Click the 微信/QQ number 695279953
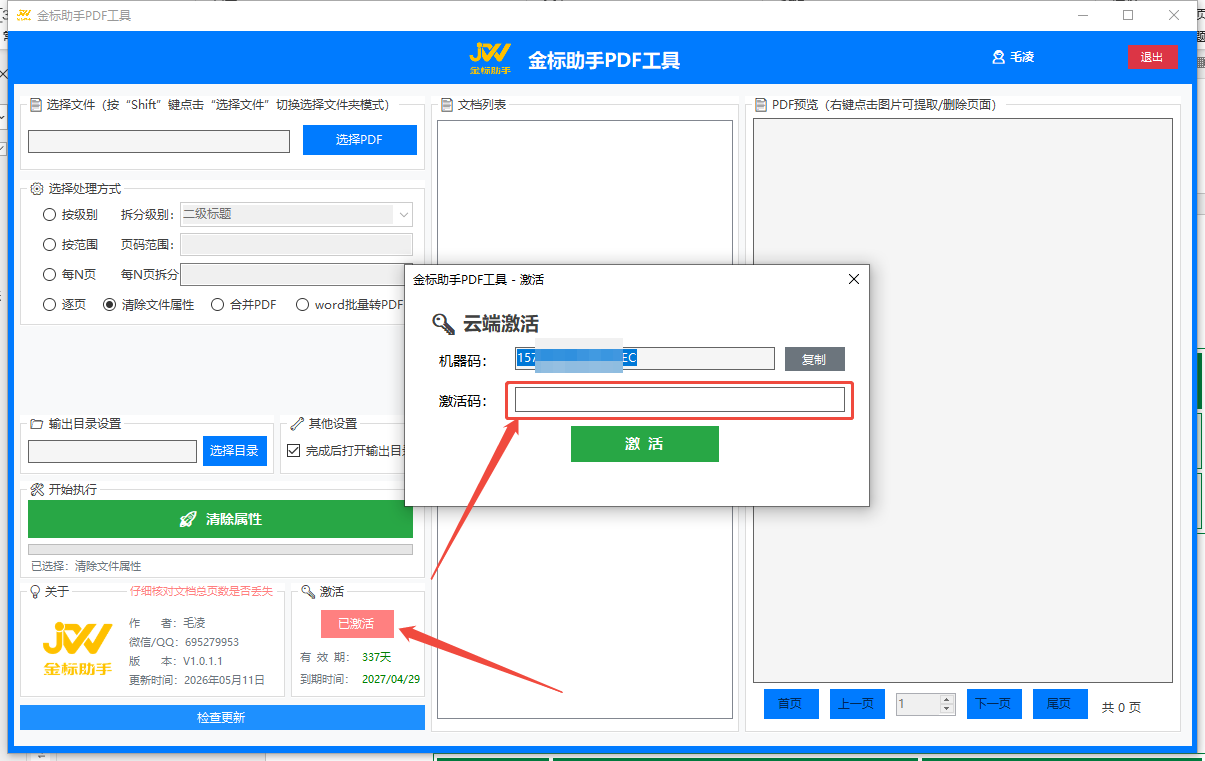1205x761 pixels. point(212,642)
